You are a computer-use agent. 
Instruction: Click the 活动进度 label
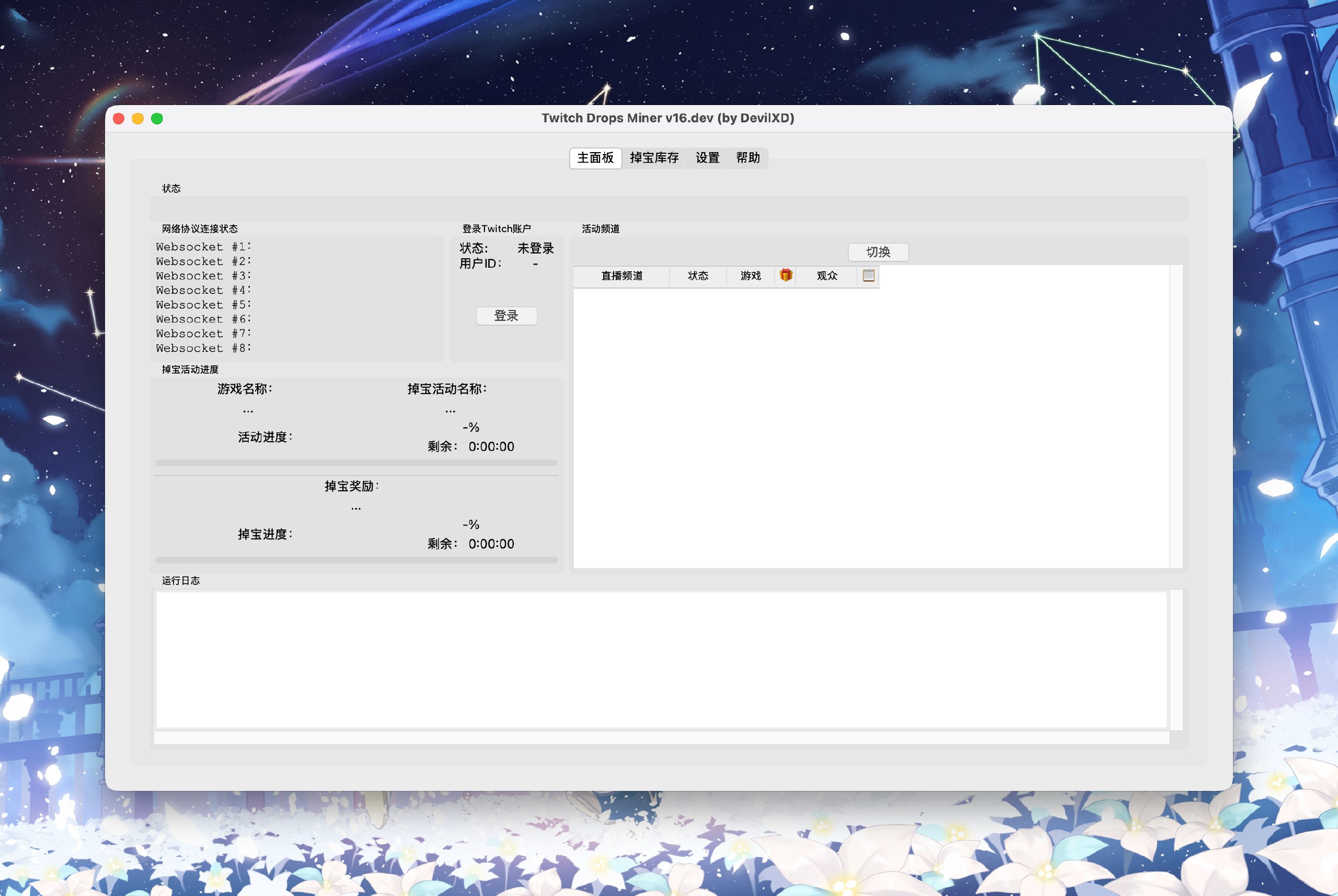point(266,437)
